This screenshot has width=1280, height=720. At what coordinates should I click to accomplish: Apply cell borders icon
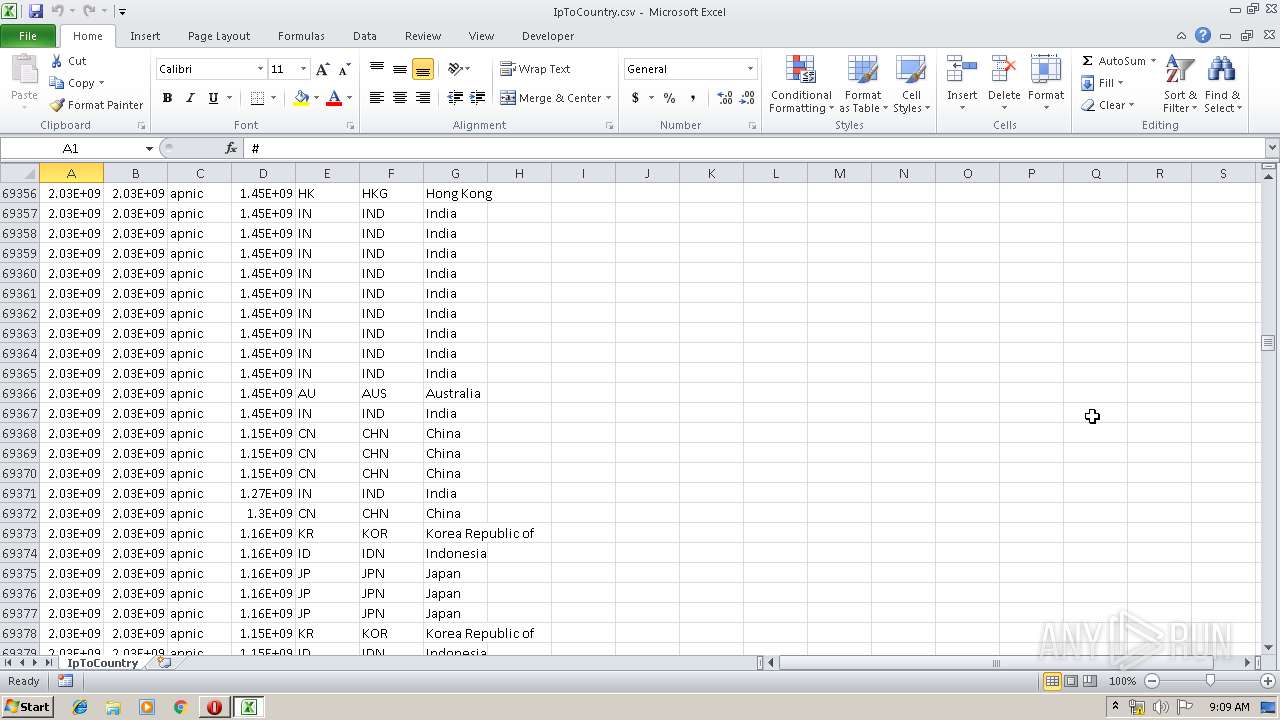(257, 98)
